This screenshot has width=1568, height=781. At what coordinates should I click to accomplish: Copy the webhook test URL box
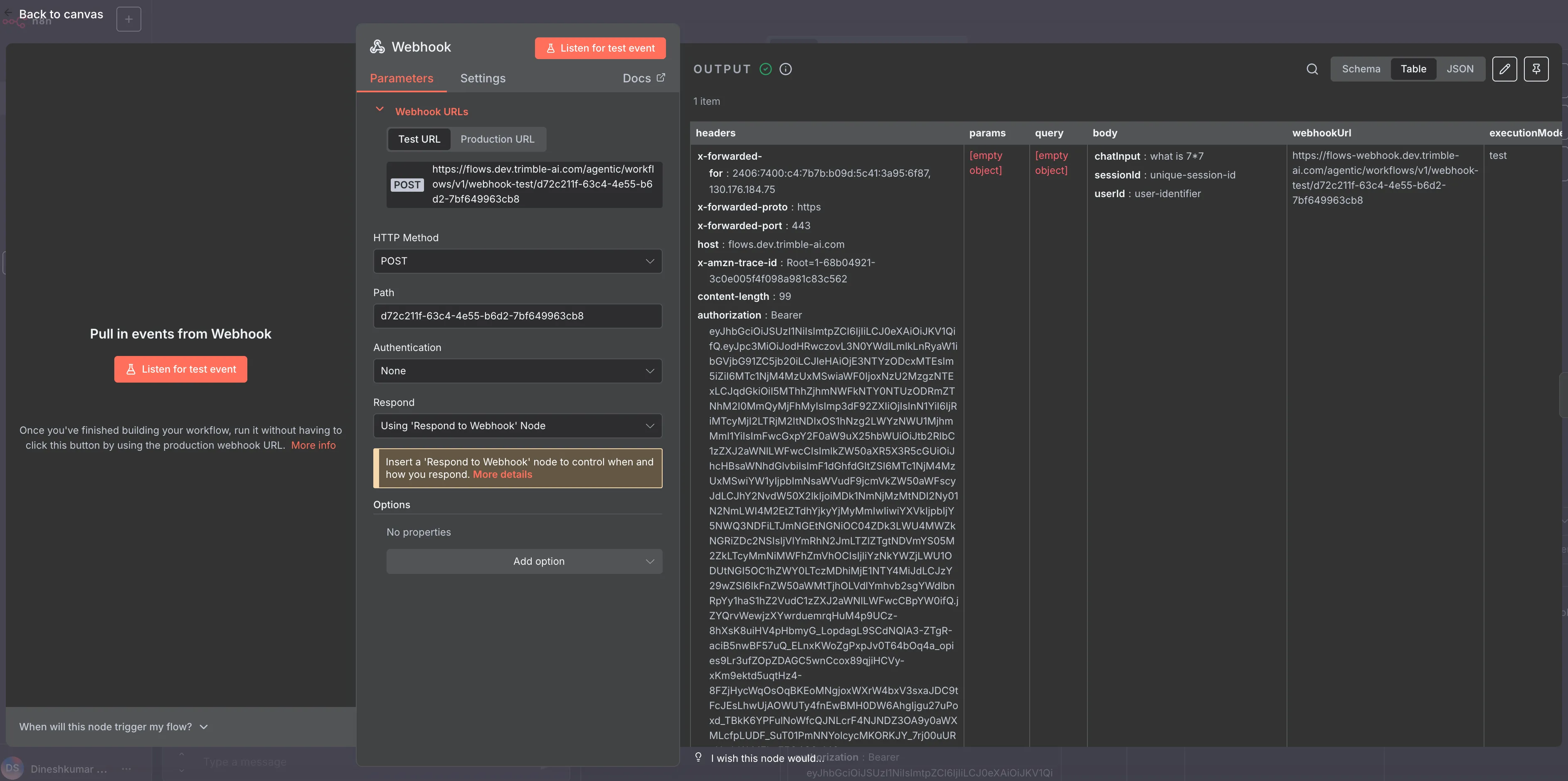click(x=524, y=185)
